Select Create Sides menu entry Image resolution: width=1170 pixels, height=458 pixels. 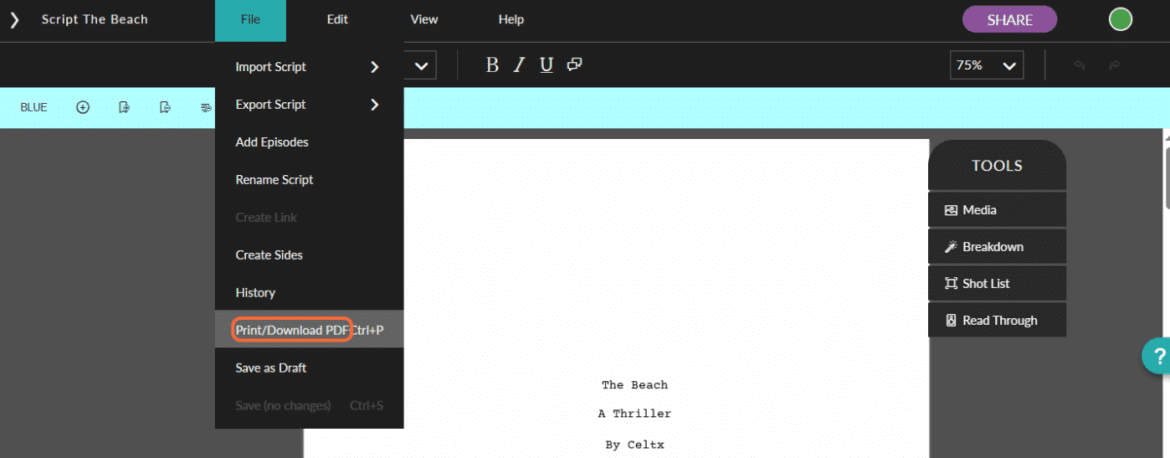click(x=309, y=255)
